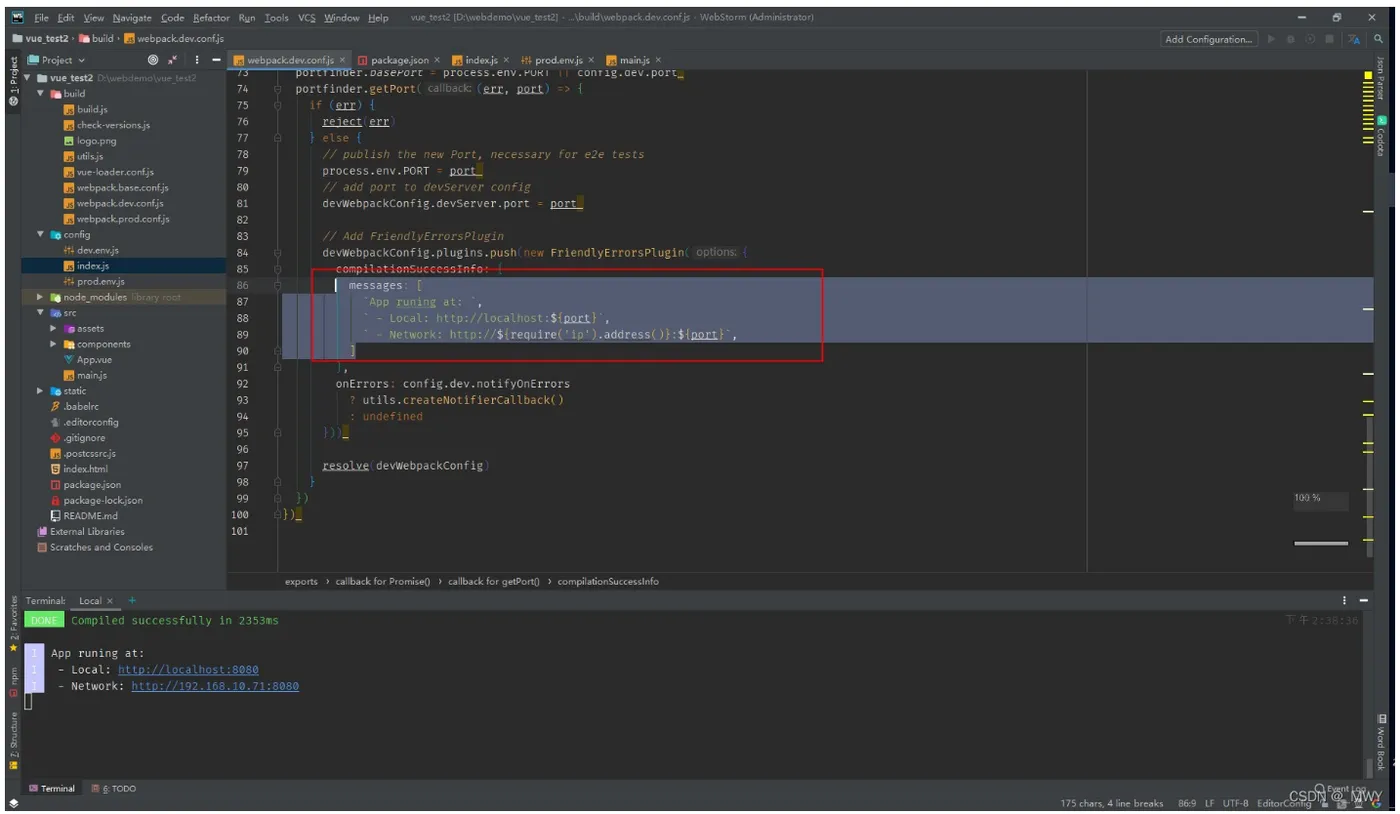Screen dimensions: 1400x814
Task: Close the prod.env.js editor tab
Action: click(x=591, y=60)
